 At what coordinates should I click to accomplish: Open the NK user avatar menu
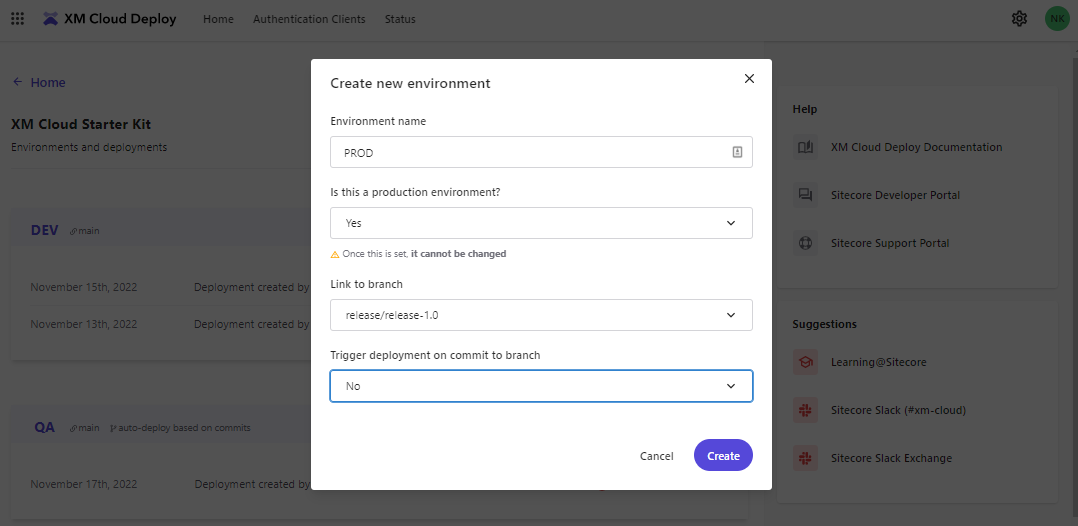(x=1056, y=19)
